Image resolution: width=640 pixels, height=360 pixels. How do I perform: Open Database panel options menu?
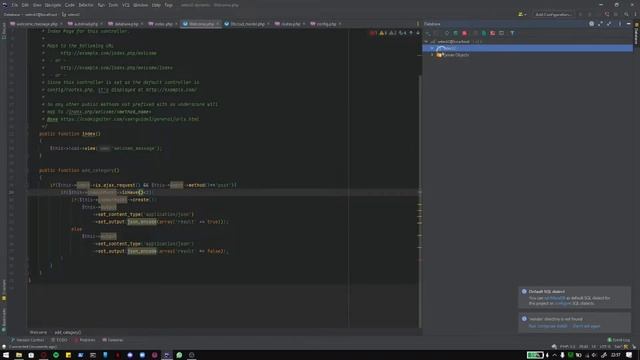coord(620,24)
